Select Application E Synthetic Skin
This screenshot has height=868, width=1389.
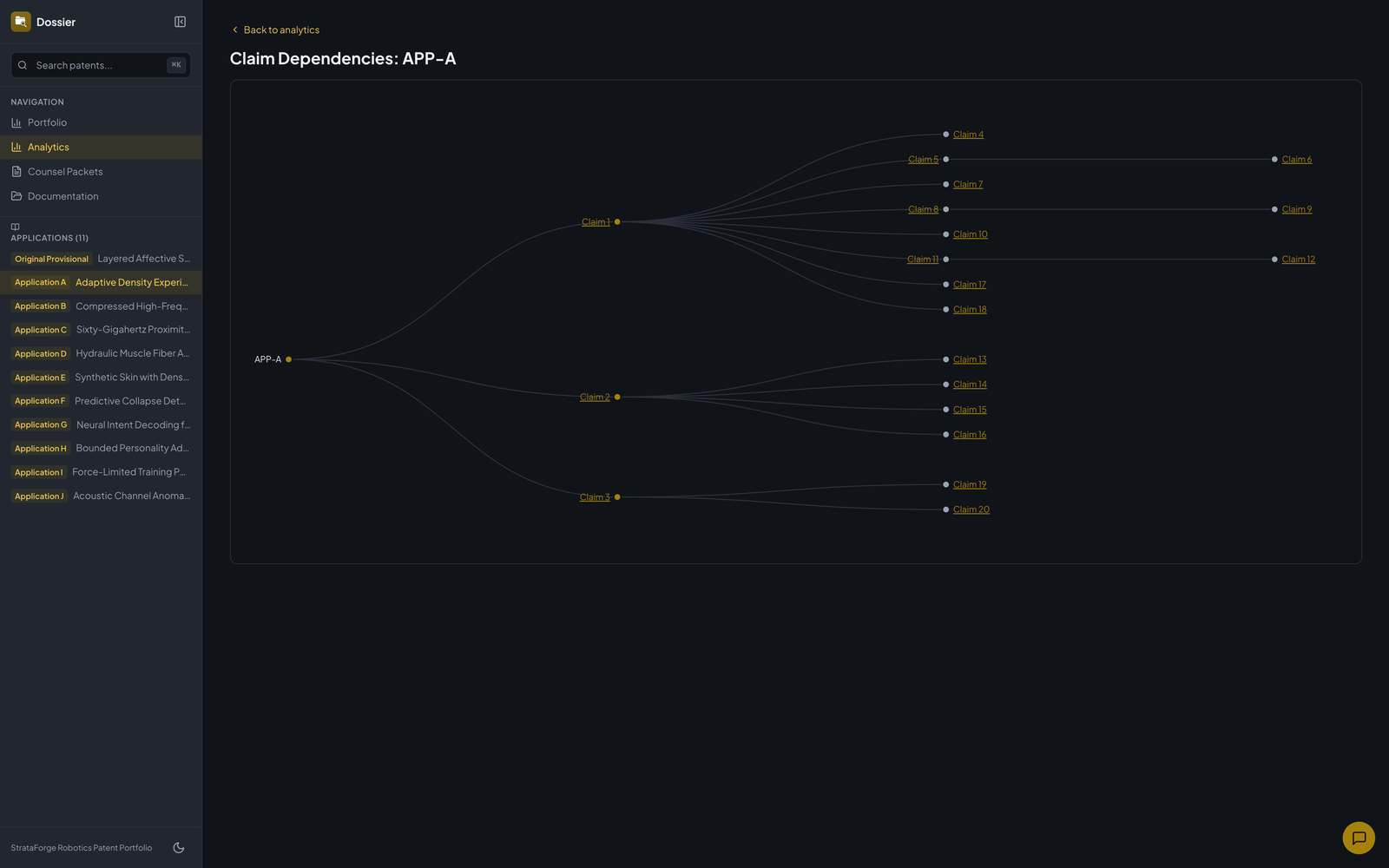pyautogui.click(x=101, y=378)
